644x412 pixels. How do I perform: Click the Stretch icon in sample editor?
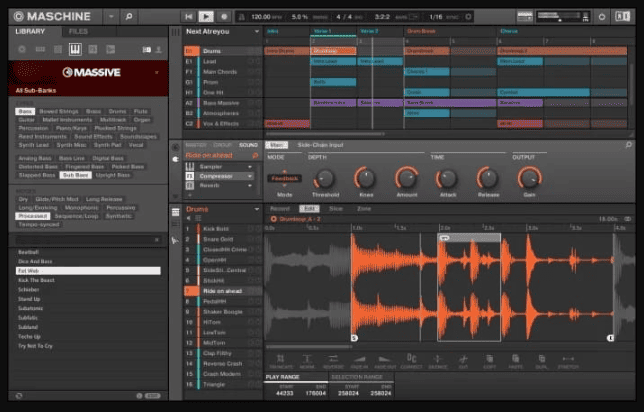pyautogui.click(x=568, y=361)
